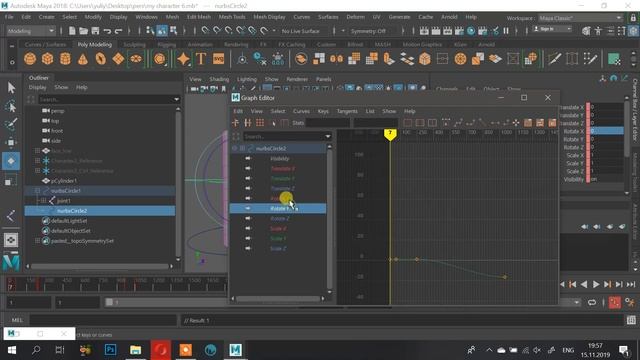Create a polygon cone from the shelf
The height and width of the screenshot is (360, 640).
coord(83,59)
